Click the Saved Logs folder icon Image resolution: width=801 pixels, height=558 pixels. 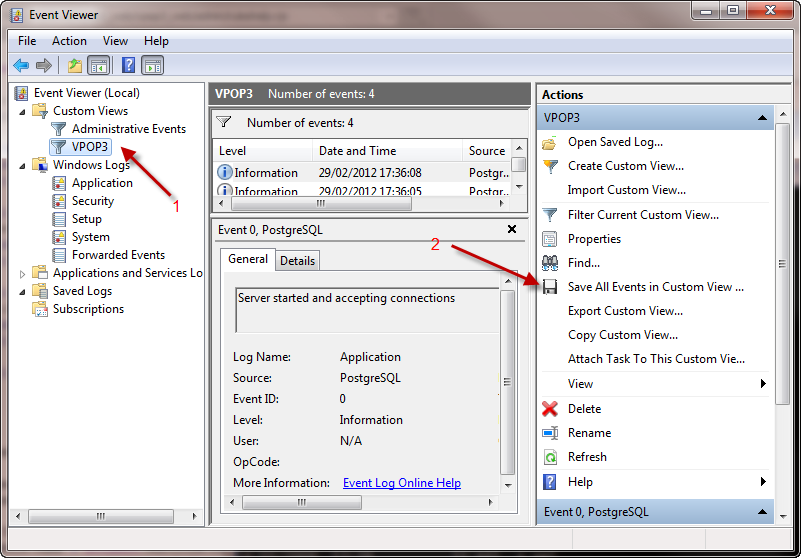pos(40,291)
